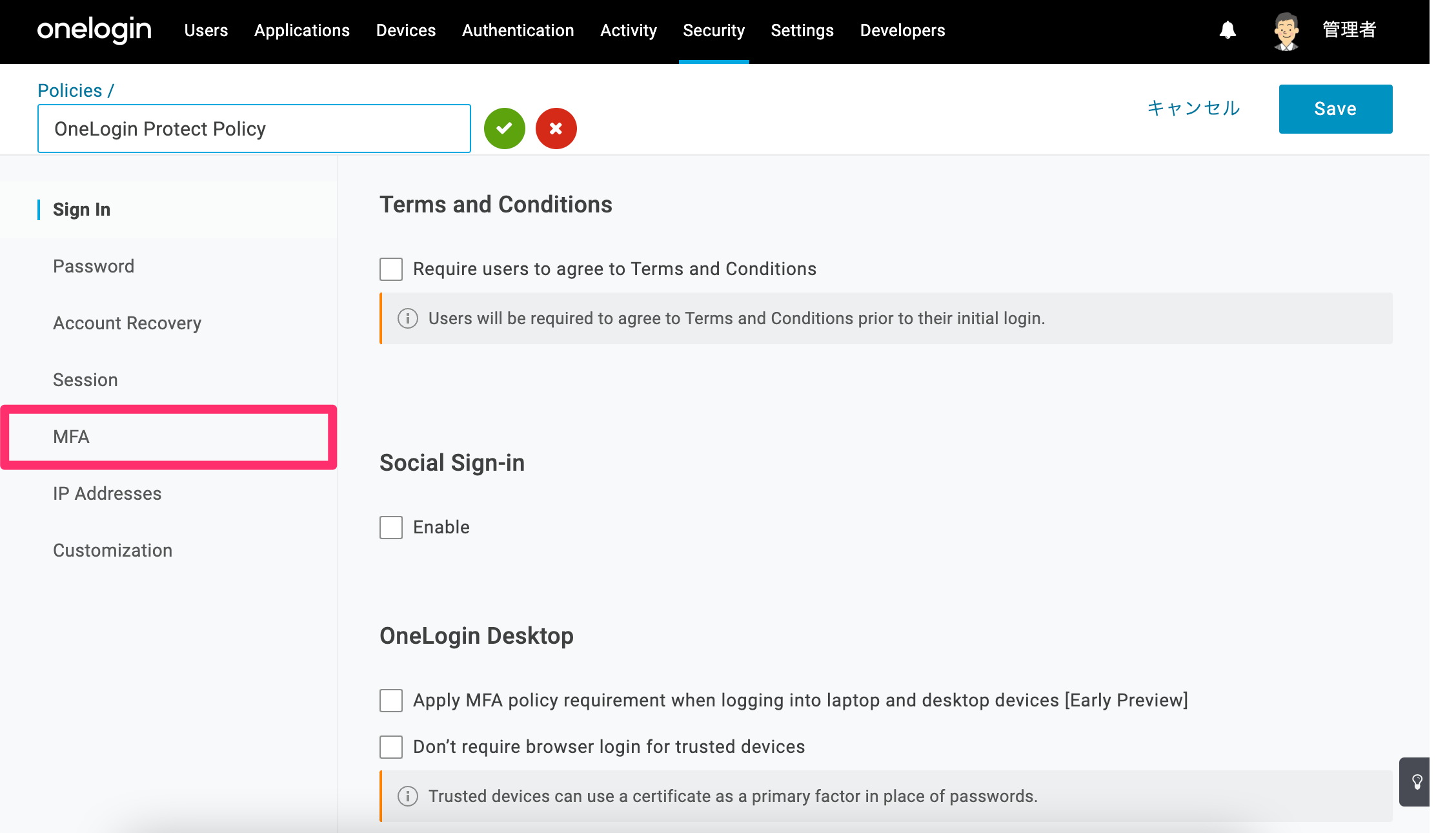Image resolution: width=1456 pixels, height=833 pixels.
Task: Check Don't require browser login for trusted devices
Action: tap(391, 747)
